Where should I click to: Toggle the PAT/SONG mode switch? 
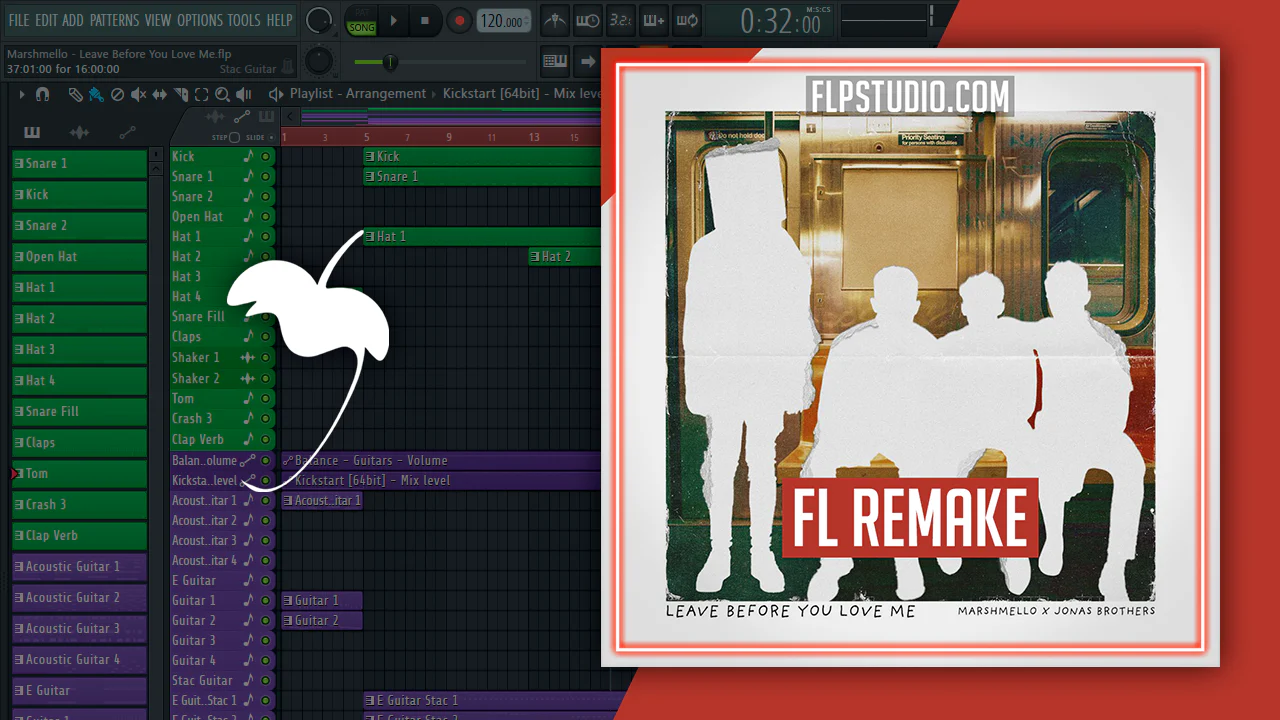361,21
